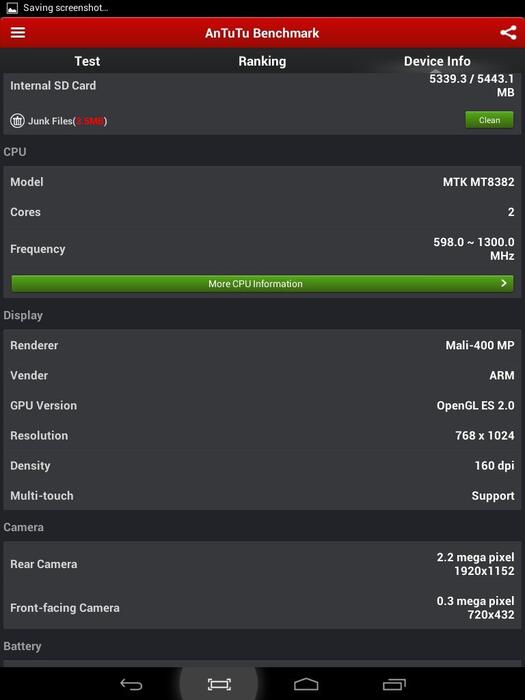Expand More CPU Information arrow
This screenshot has height=700, width=525.
[x=504, y=283]
